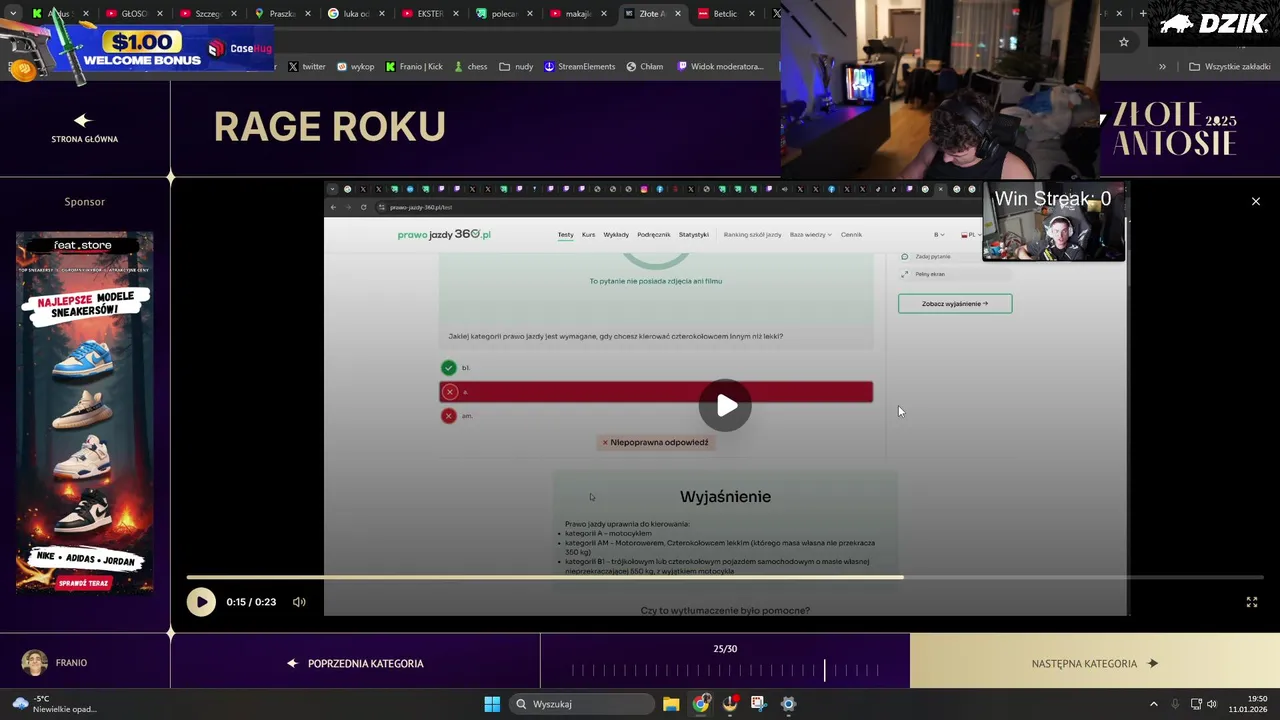
Task: Click the Zobacz wyjaśnienie button in the video
Action: (955, 304)
